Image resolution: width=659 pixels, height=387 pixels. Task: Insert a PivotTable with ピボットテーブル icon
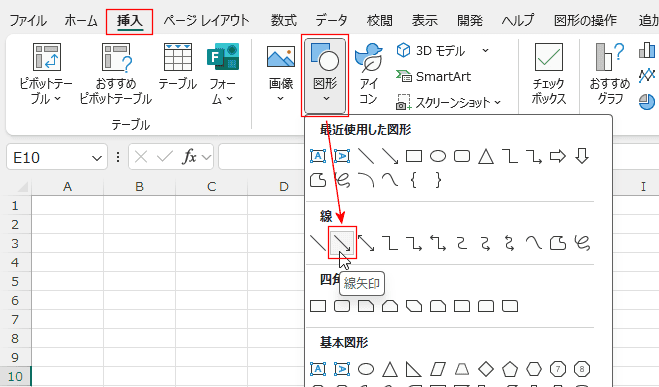tap(46, 73)
